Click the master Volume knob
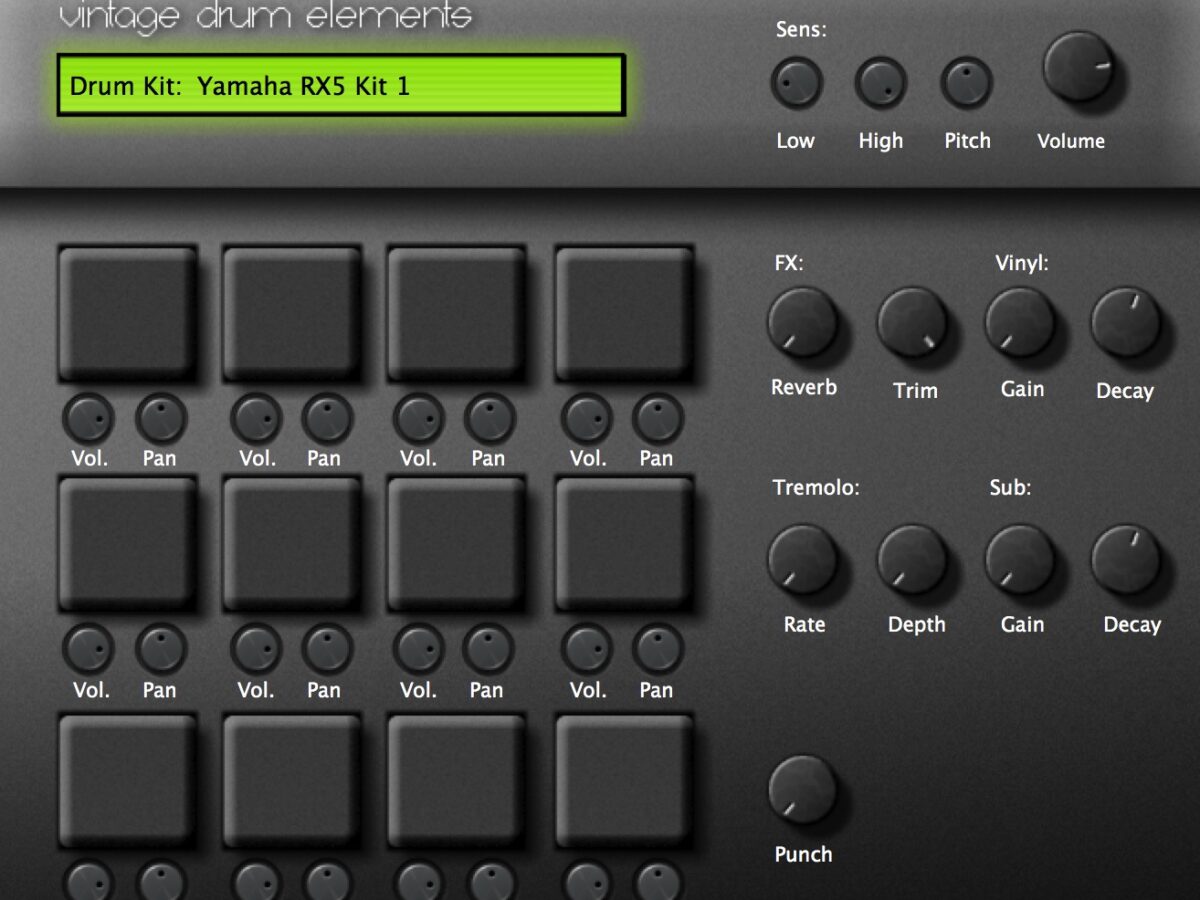This screenshot has height=900, width=1200. coord(1078,67)
